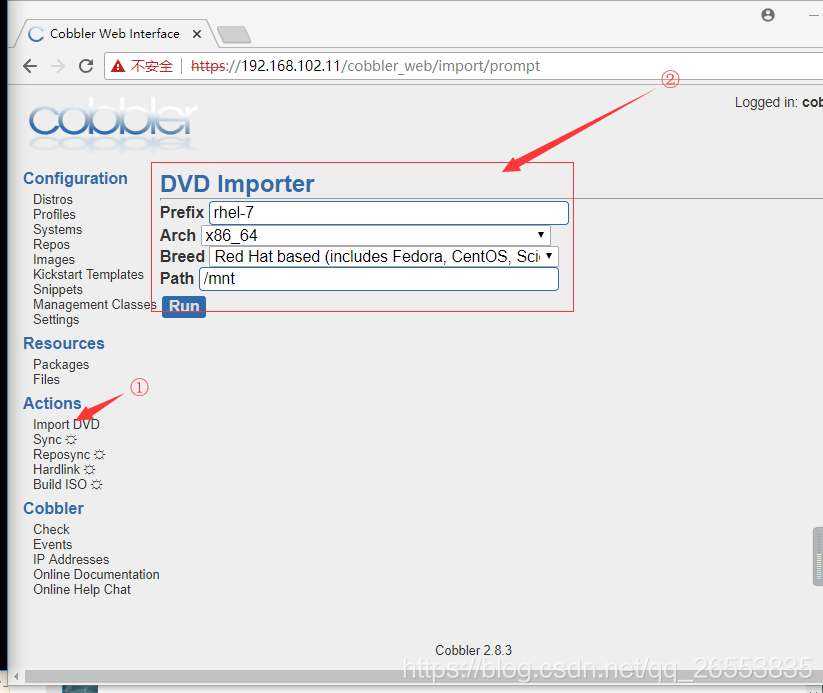823x693 pixels.
Task: Click the browser forward arrow
Action: 58,66
